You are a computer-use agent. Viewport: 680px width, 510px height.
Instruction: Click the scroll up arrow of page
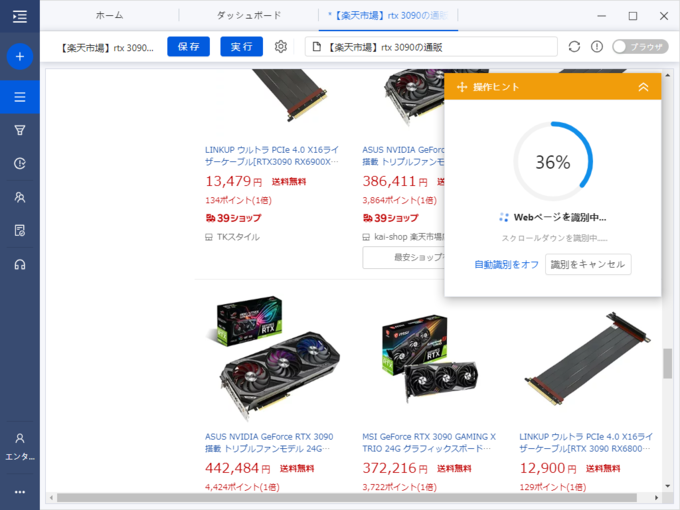point(667,75)
